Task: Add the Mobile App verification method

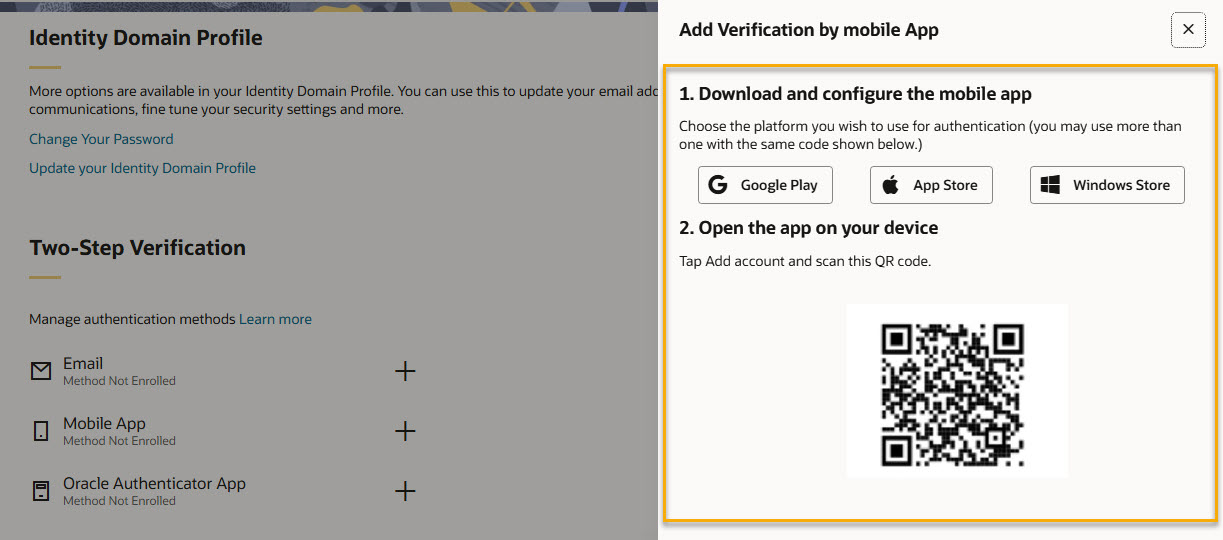Action: click(x=405, y=432)
